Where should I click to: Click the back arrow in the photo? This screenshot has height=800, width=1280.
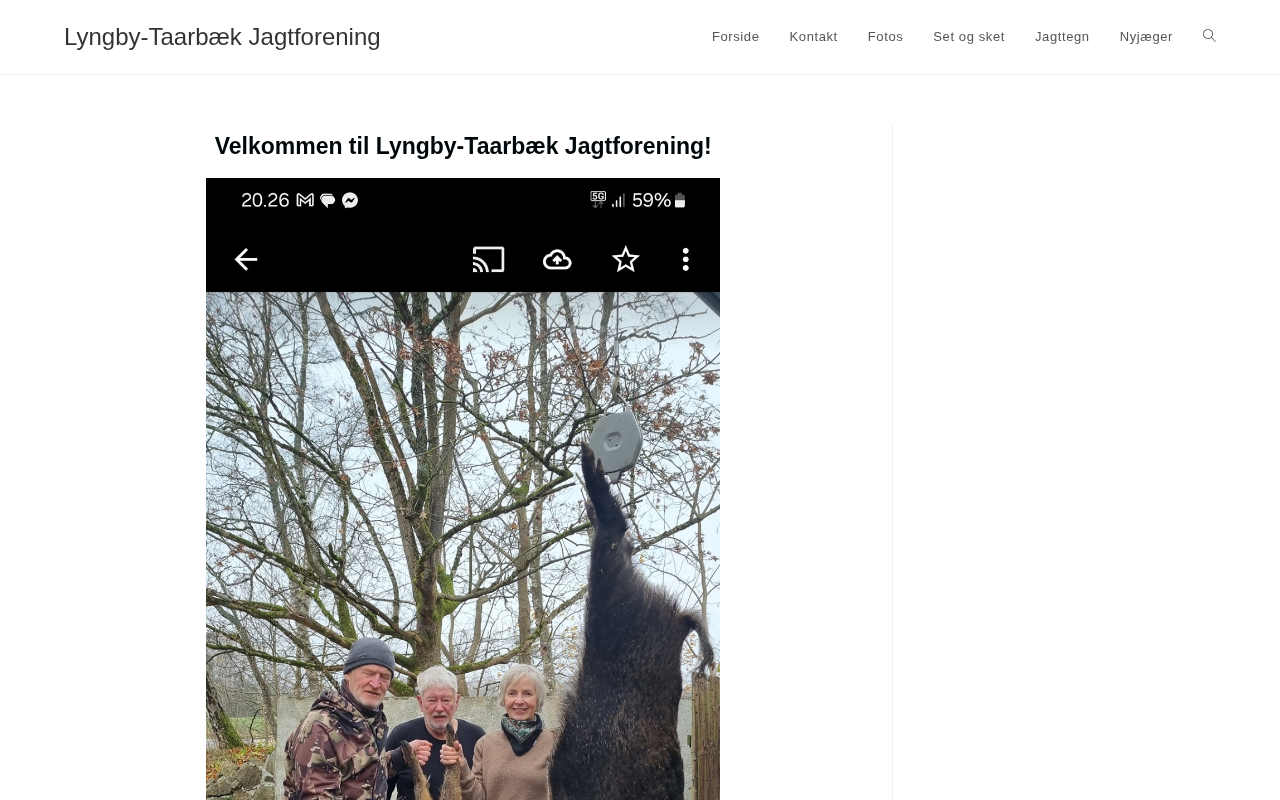(x=246, y=260)
